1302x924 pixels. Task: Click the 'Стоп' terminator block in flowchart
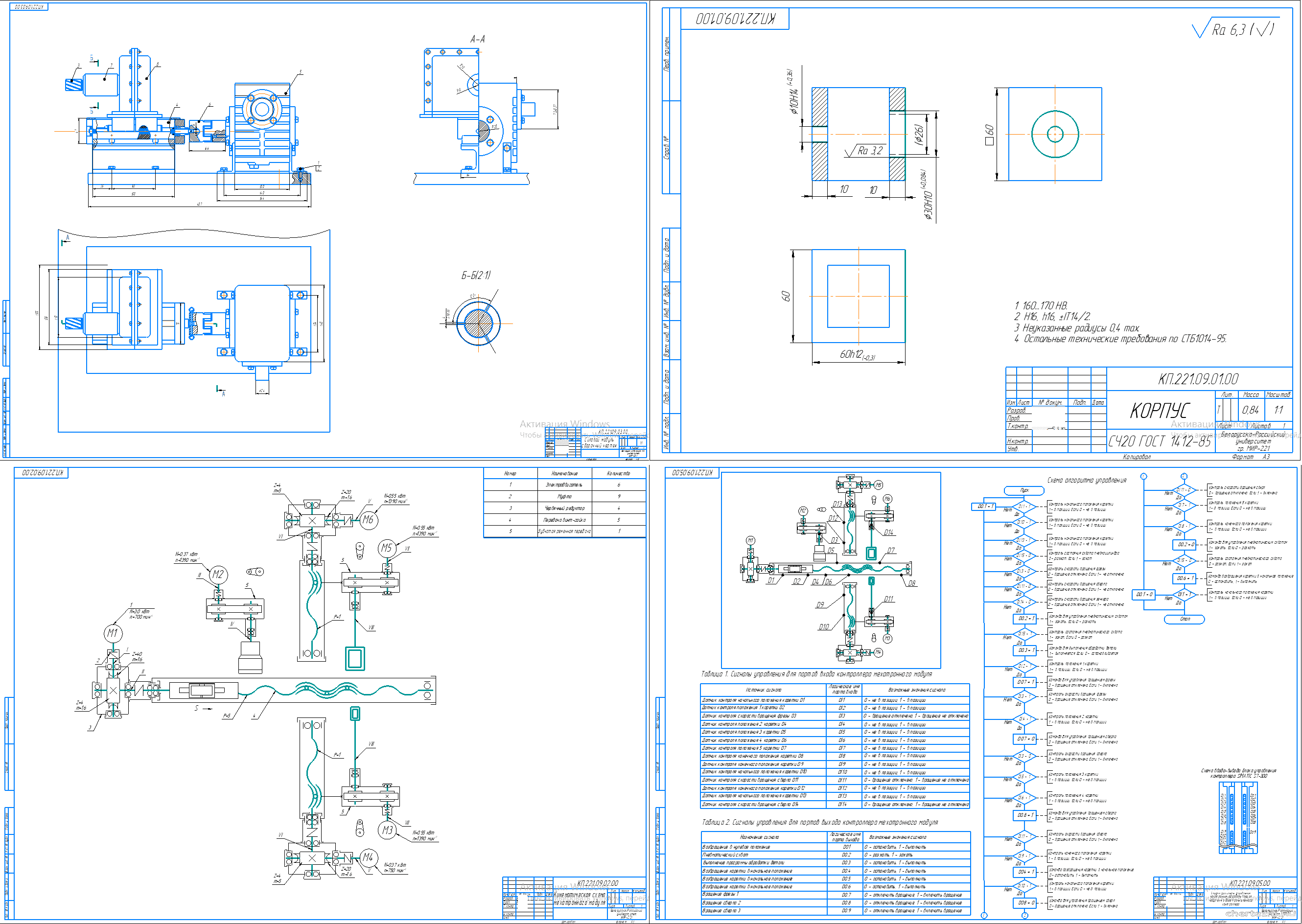[x=1184, y=619]
